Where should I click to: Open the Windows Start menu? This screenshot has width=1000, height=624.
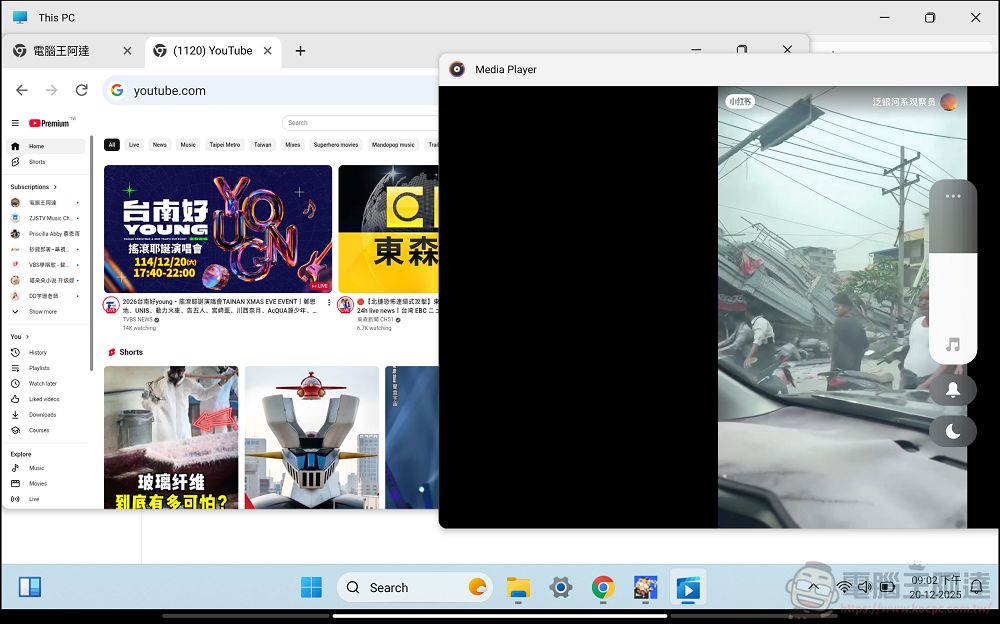312,587
